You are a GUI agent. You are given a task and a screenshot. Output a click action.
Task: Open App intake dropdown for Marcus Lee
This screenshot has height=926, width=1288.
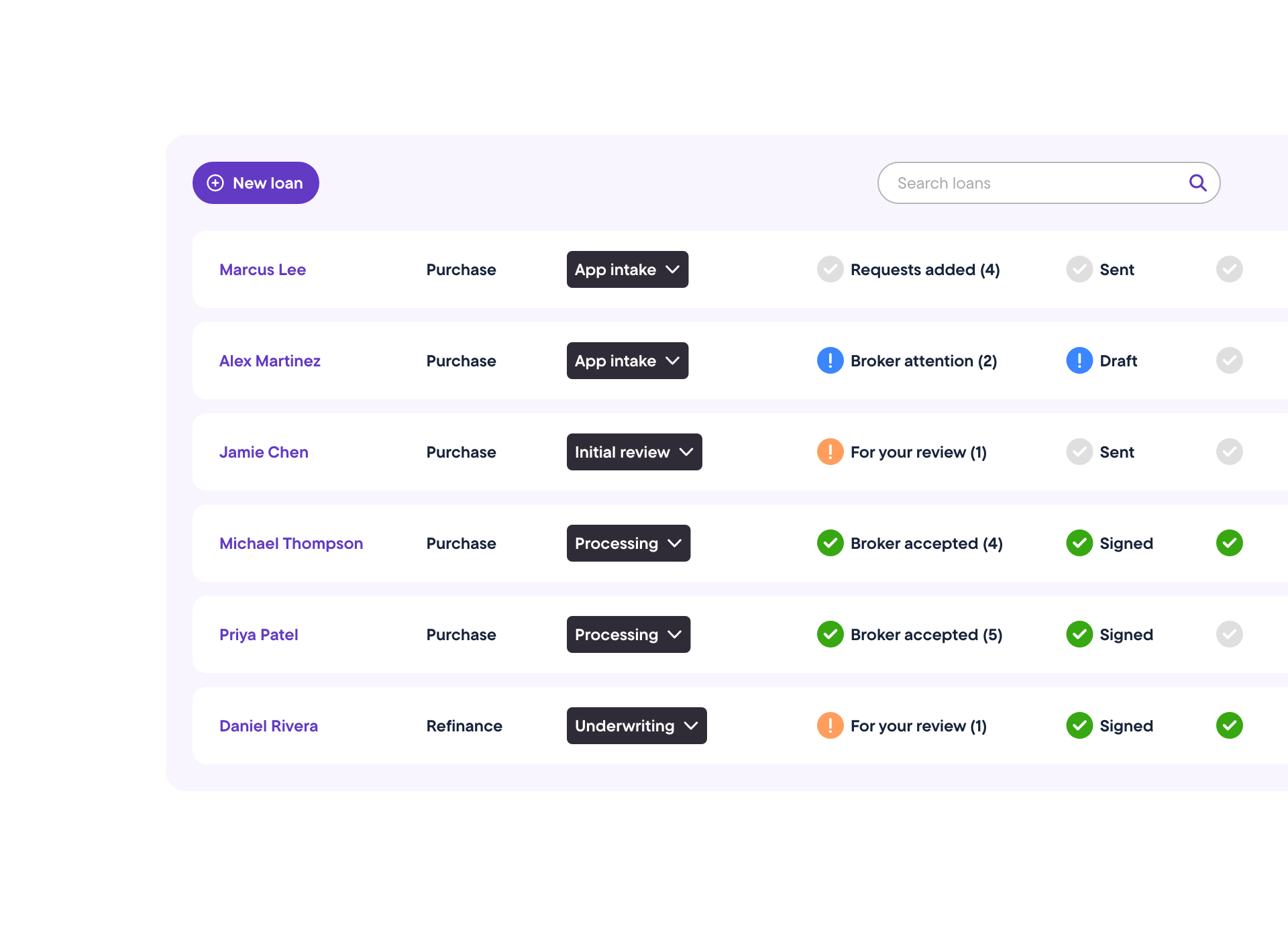(627, 270)
